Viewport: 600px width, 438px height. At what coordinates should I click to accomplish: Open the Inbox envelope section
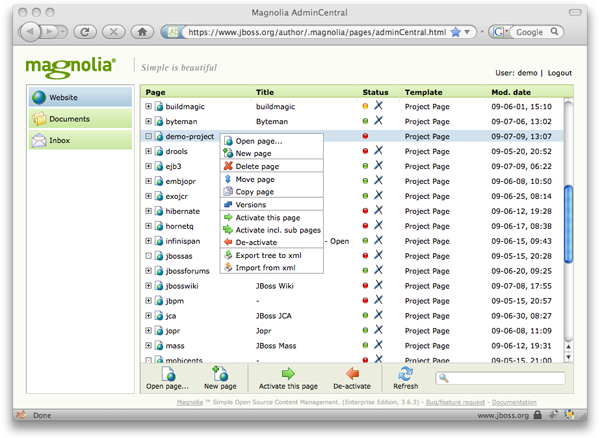pyautogui.click(x=80, y=140)
